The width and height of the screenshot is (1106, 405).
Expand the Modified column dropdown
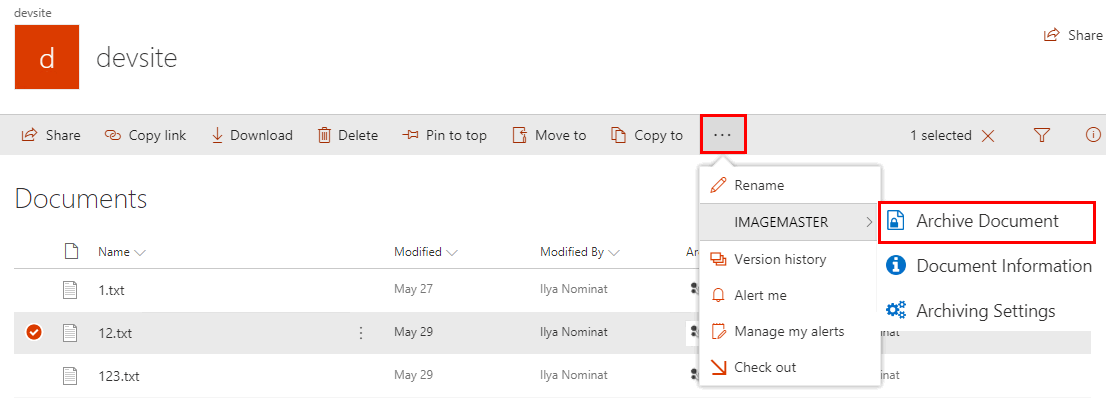(451, 252)
